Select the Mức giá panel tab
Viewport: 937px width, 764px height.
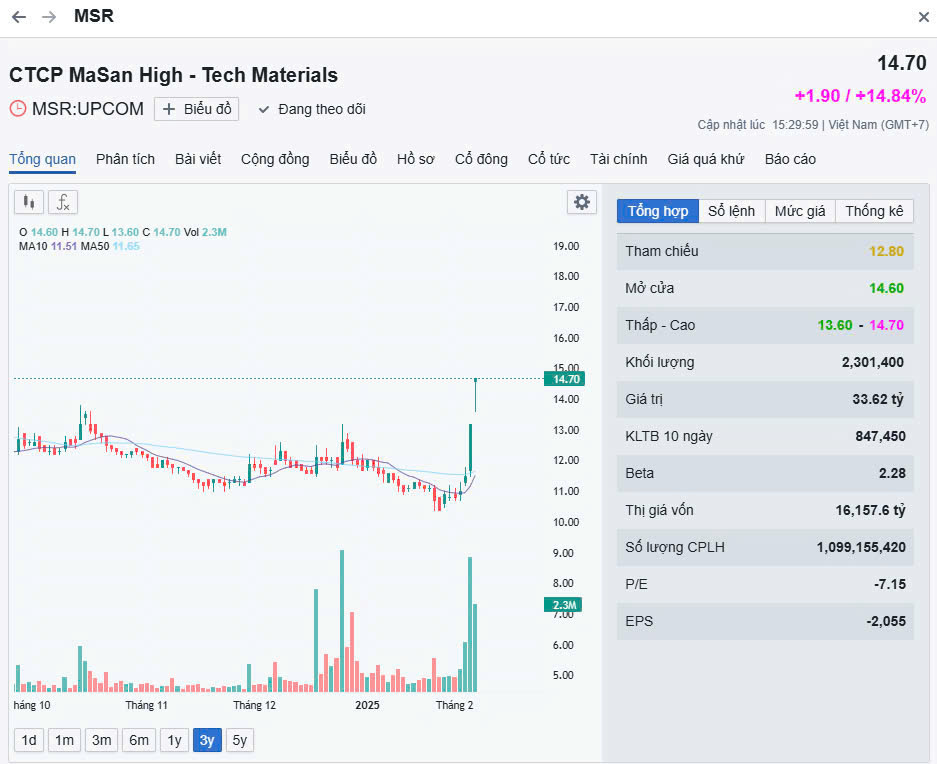800,211
